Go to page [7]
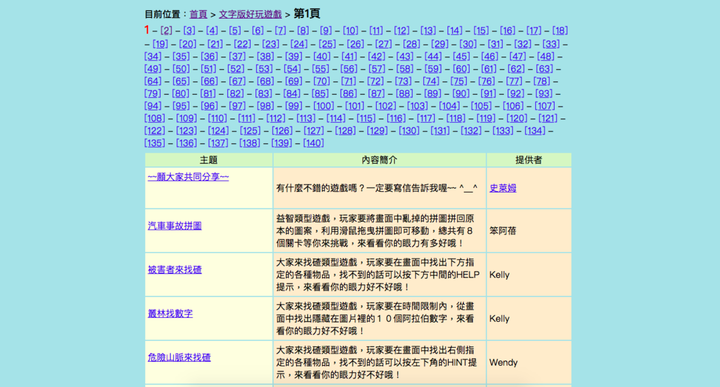720x387 pixels. coord(280,31)
